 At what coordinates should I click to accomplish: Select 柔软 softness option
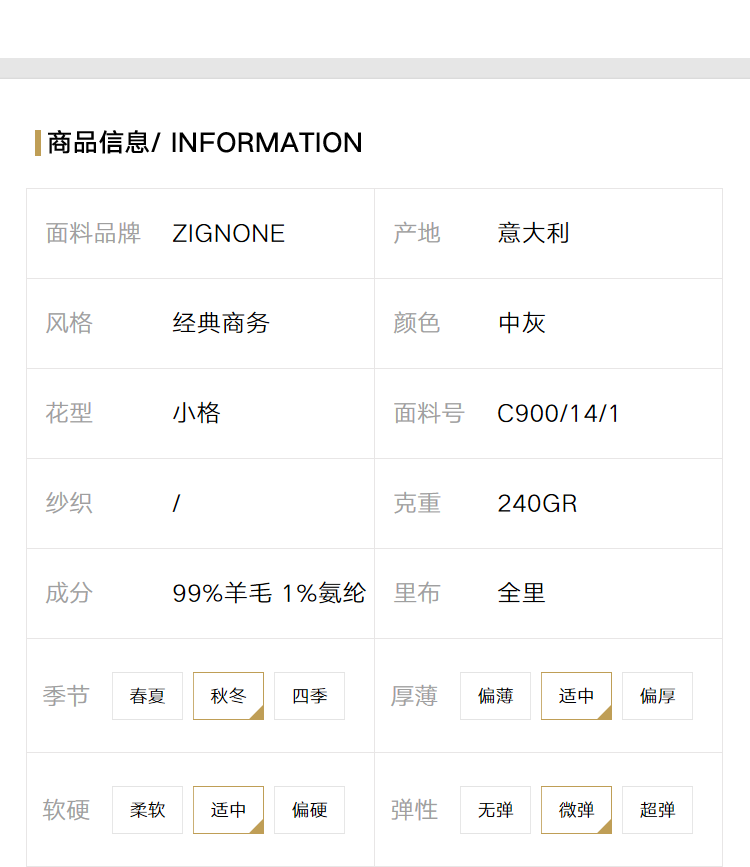[147, 810]
